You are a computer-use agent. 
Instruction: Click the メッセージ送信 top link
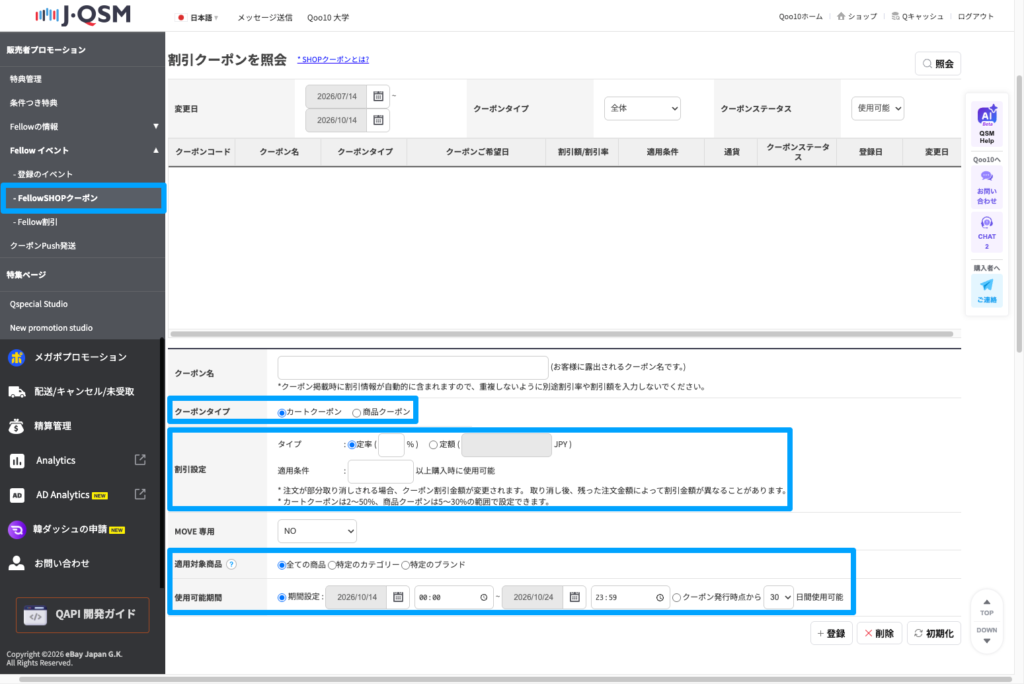(x=265, y=18)
